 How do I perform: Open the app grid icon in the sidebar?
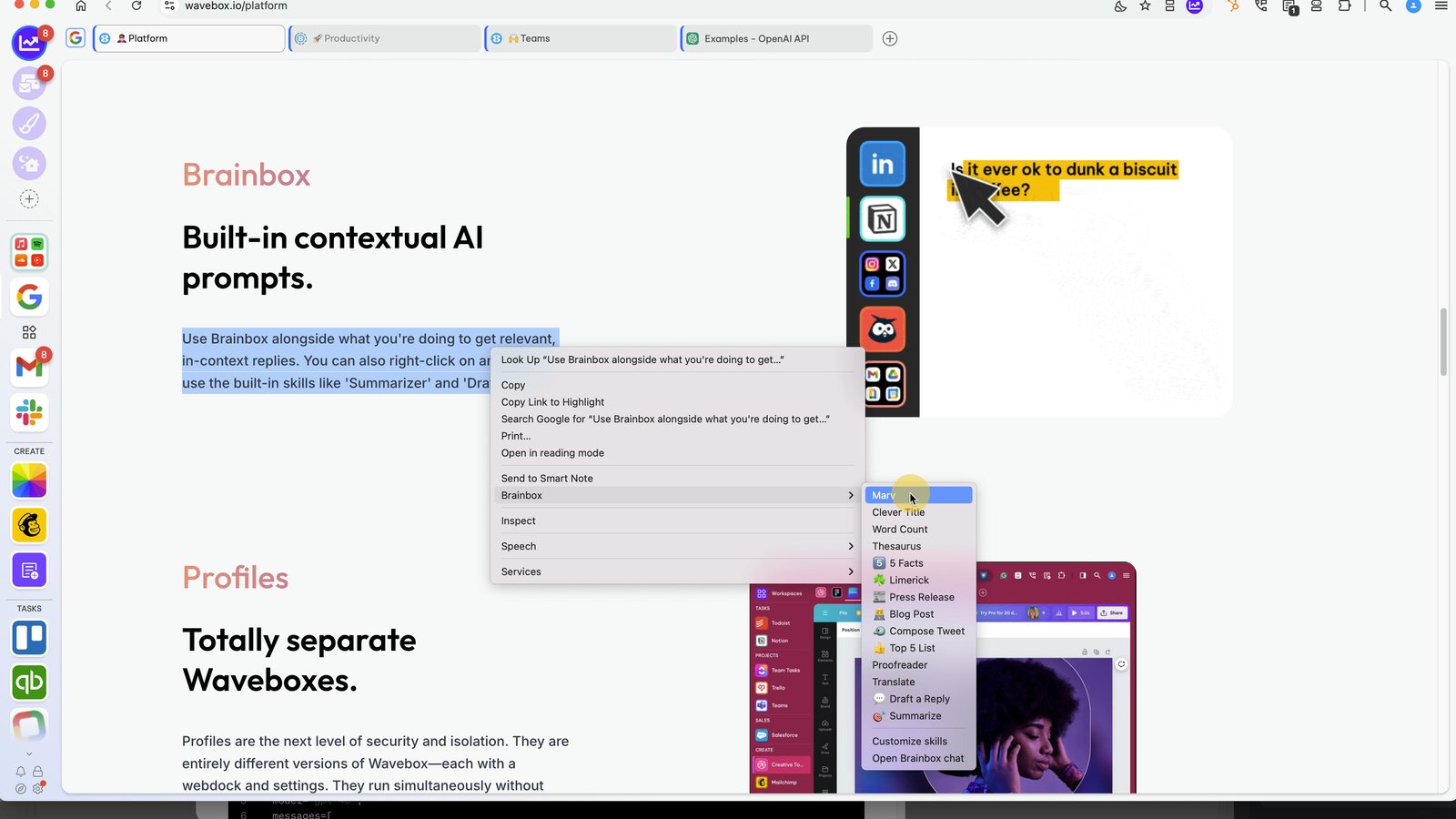[x=29, y=332]
